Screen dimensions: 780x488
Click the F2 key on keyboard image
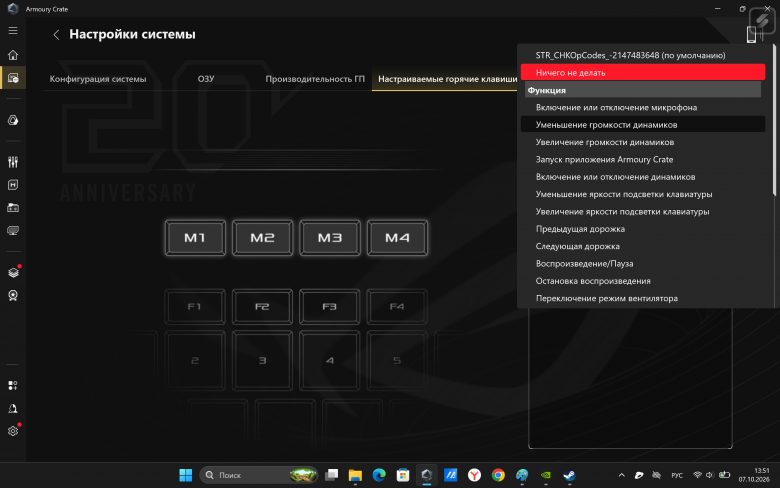[262, 306]
